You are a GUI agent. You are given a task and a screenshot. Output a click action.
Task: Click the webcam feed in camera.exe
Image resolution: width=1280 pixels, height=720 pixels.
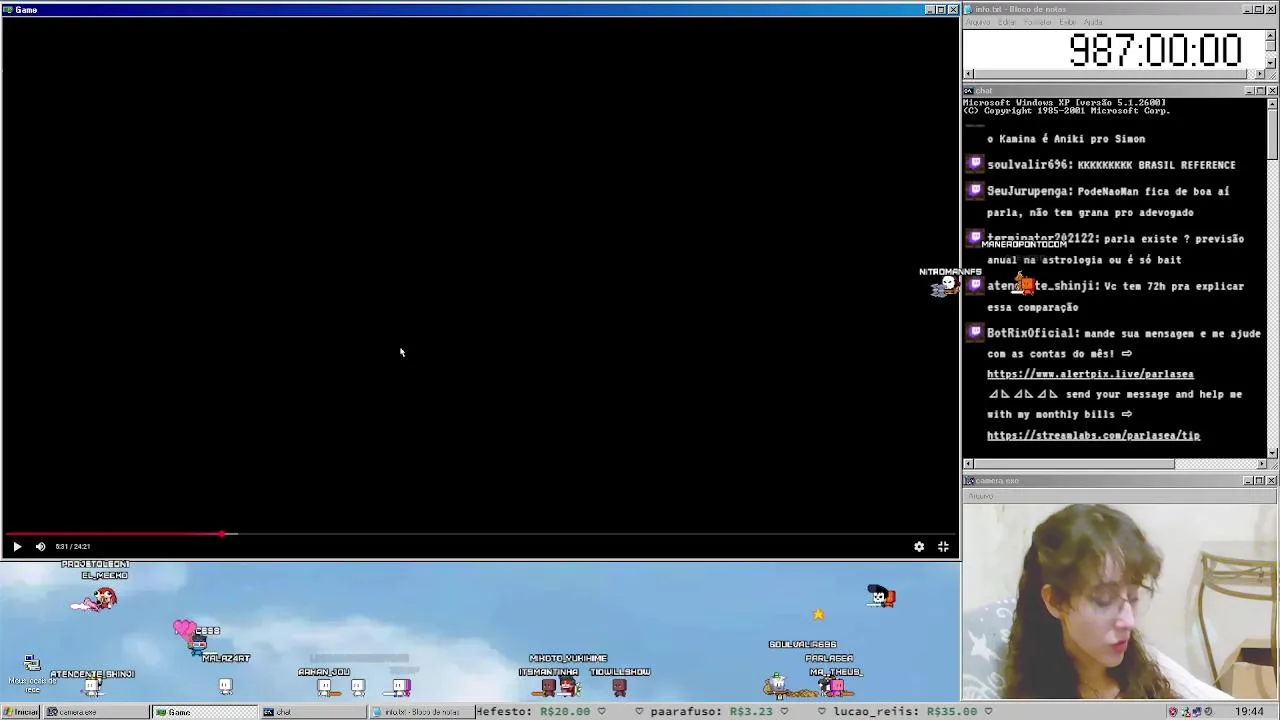(1120, 602)
